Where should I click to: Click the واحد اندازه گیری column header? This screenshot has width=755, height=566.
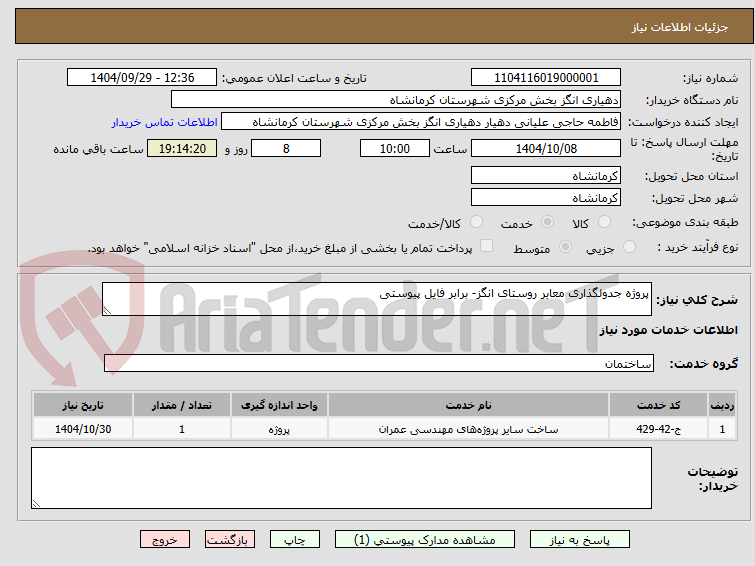[x=279, y=405]
